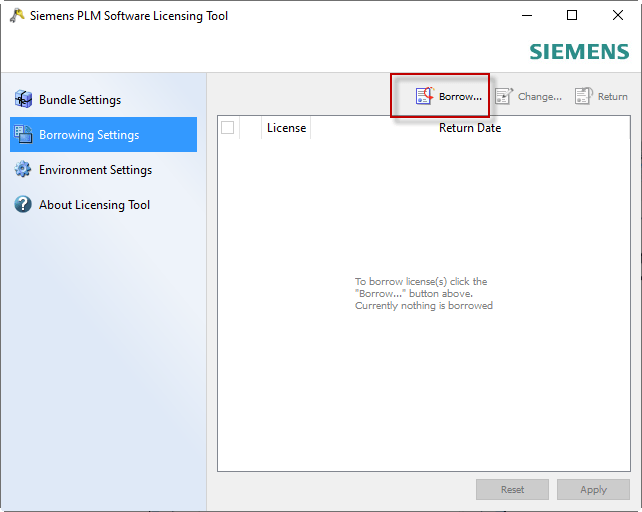Viewport: 642px width, 512px height.
Task: Click 'Currently nothing is borrowed' text
Action: [x=424, y=306]
